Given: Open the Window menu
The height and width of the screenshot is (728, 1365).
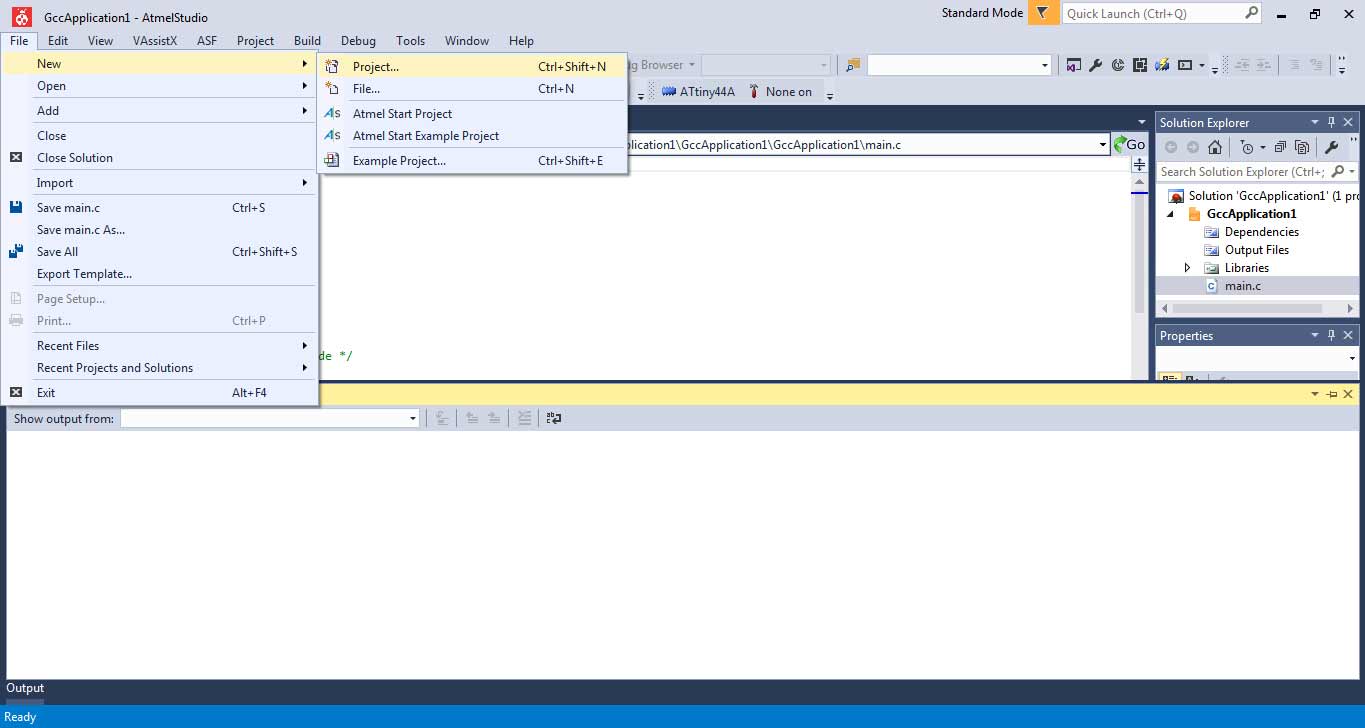Looking at the screenshot, I should (x=467, y=40).
